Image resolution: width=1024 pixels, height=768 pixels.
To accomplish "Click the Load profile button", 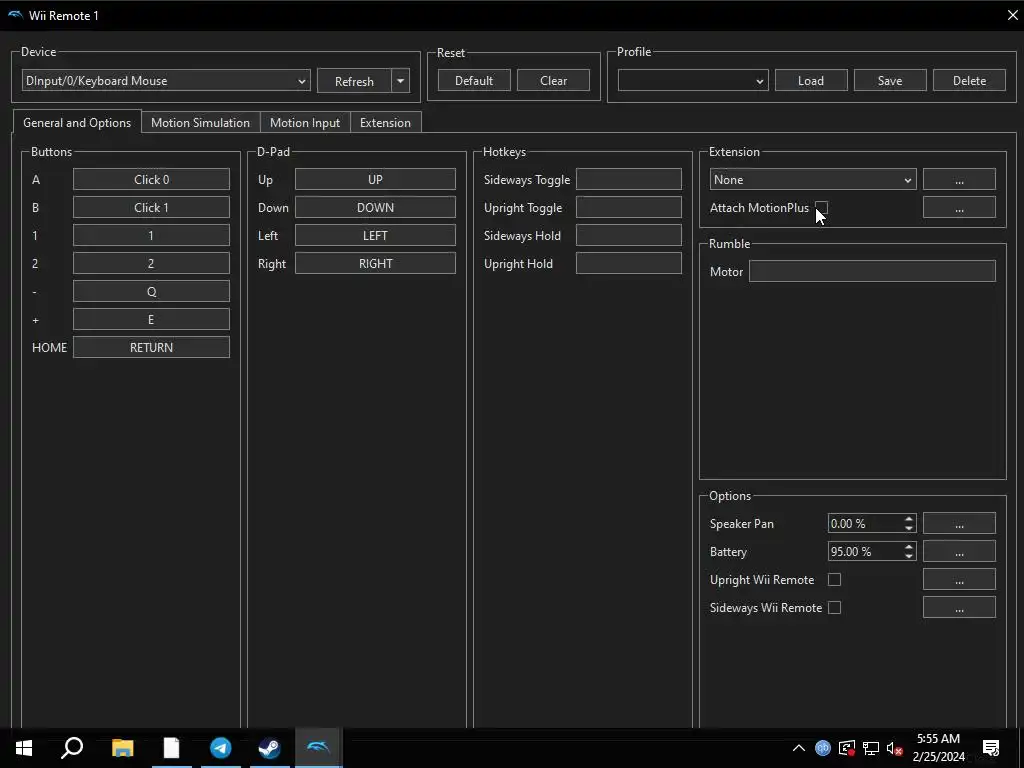I will click(x=811, y=81).
